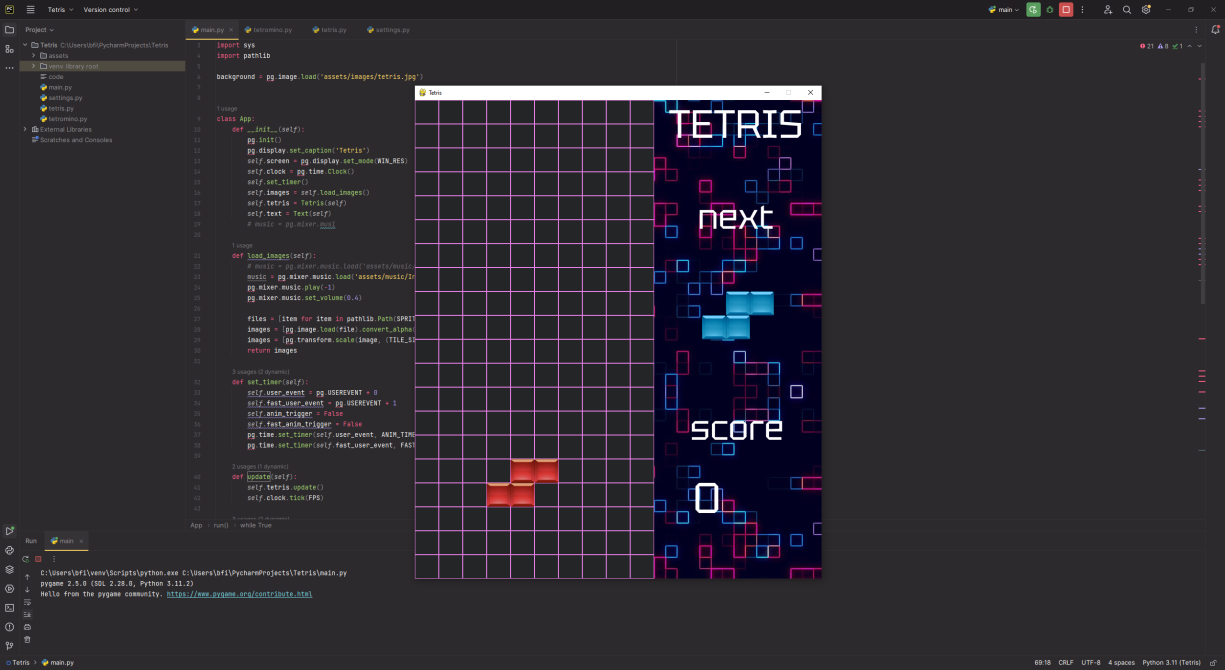Open Search Everywhere with magnifier icon
1225x670 pixels.
(x=1127, y=9)
